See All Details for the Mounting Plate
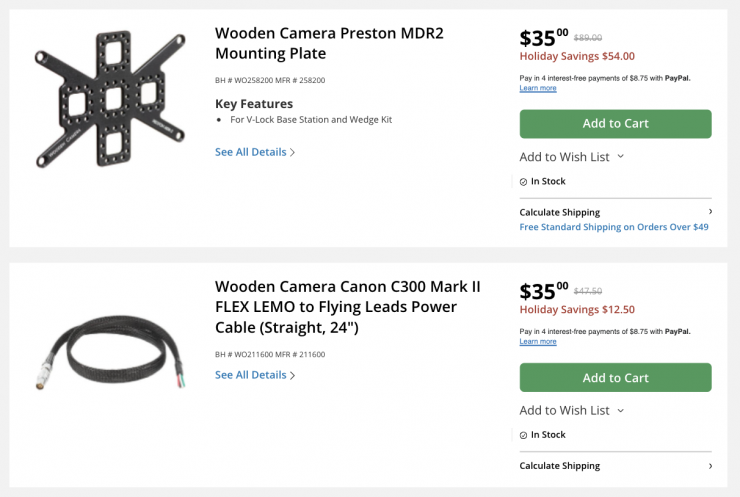The image size is (740, 497). pos(251,152)
